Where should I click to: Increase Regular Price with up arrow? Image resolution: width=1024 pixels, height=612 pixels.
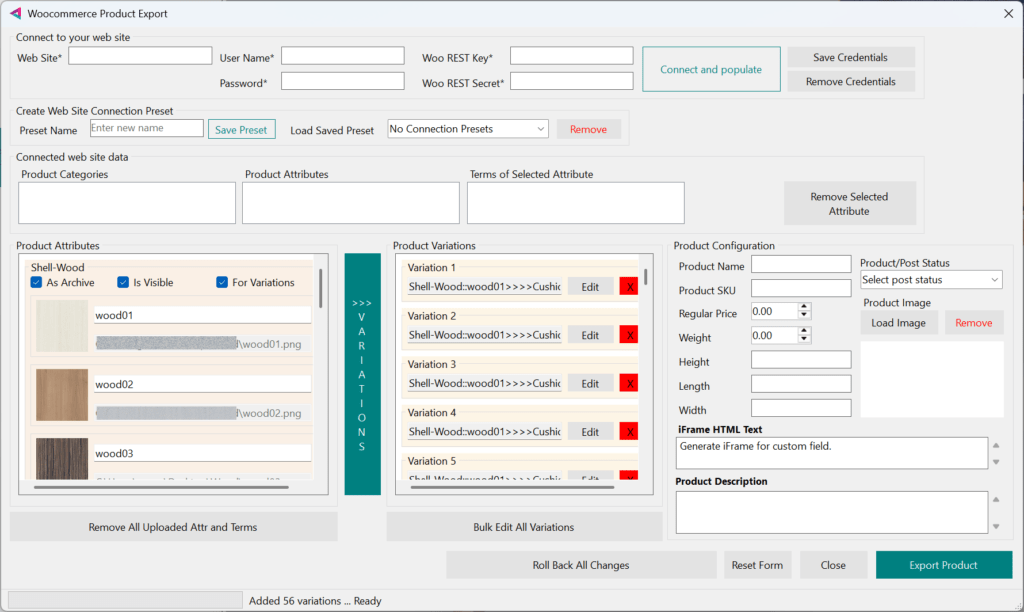pos(804,308)
